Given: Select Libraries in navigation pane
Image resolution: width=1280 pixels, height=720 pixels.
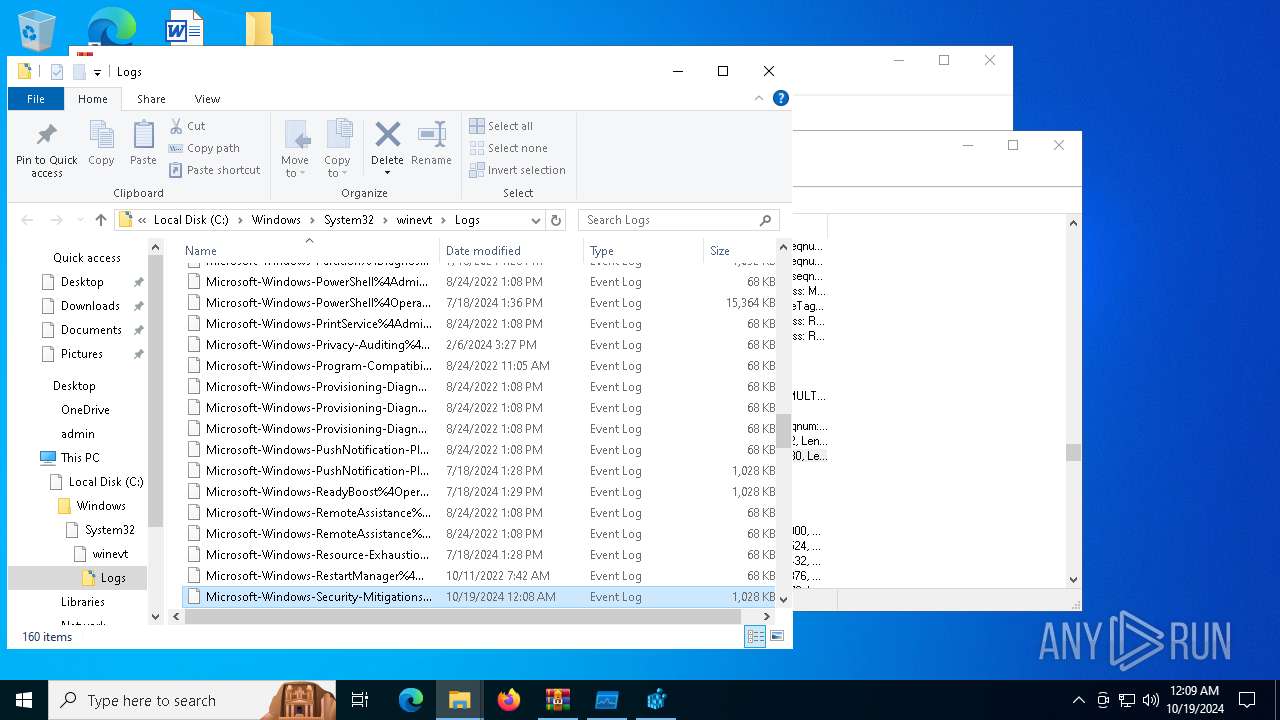Looking at the screenshot, I should 83,602.
